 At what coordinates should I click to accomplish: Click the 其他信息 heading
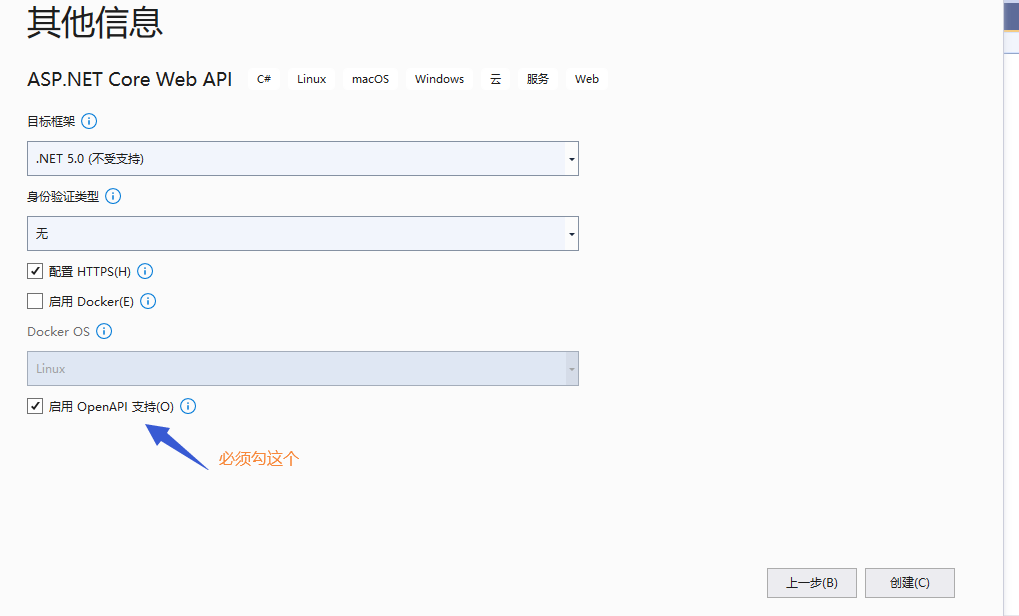click(x=95, y=21)
